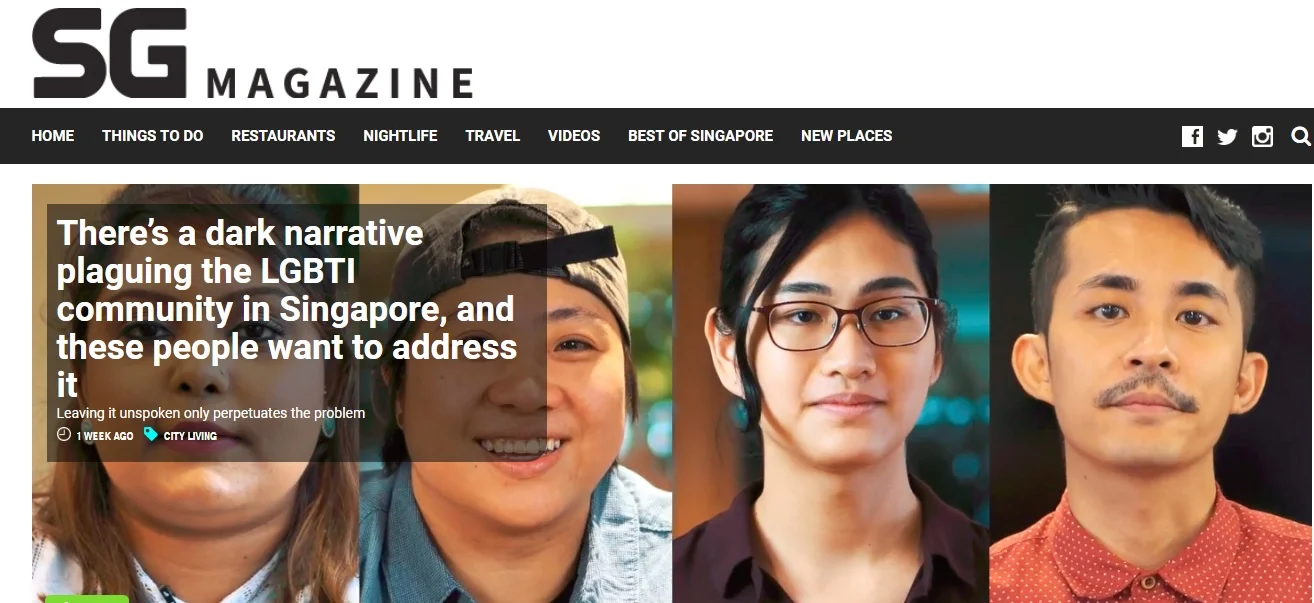Image resolution: width=1314 pixels, height=603 pixels.
Task: Open the LGBTI community article headline
Action: [x=287, y=308]
